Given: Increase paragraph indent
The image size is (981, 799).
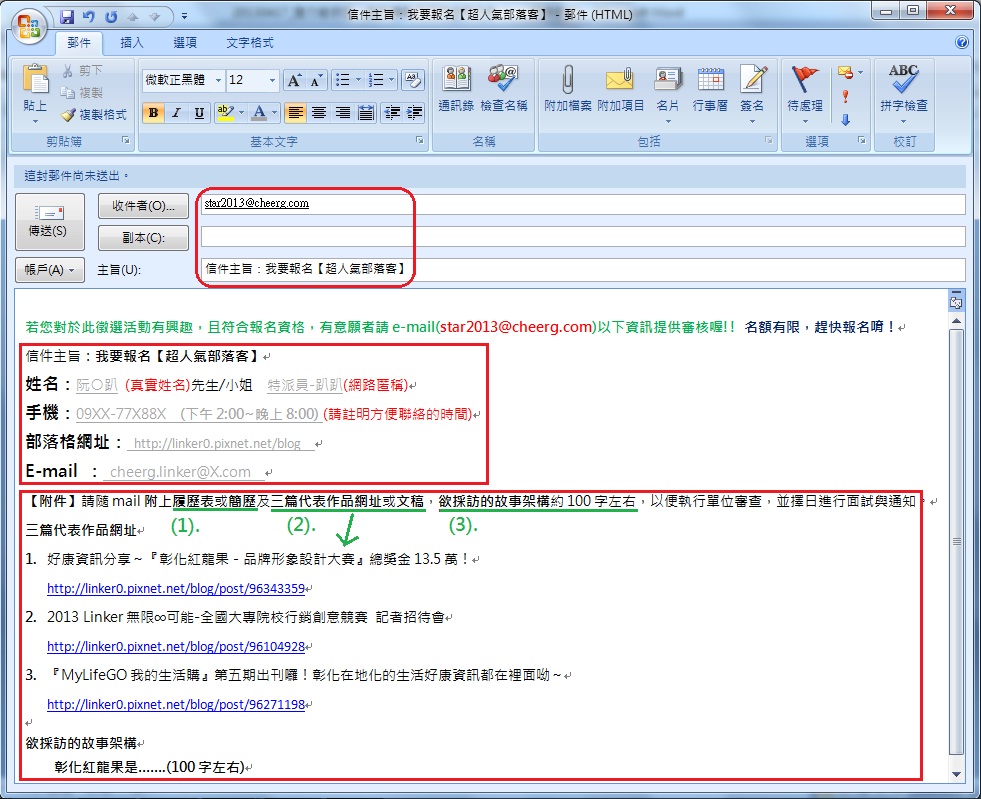Looking at the screenshot, I should click(x=414, y=113).
